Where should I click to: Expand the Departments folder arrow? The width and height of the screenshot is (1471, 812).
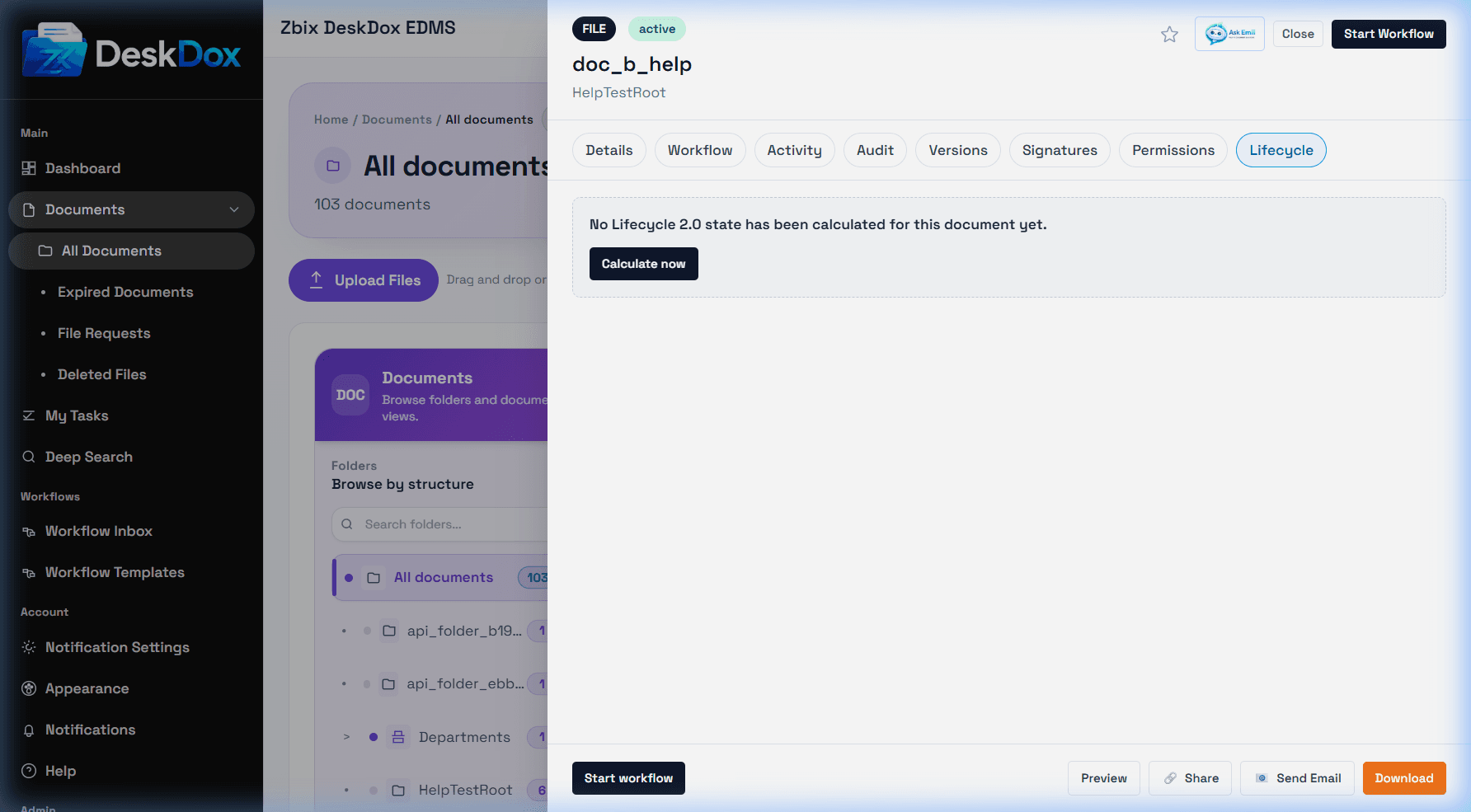346,737
